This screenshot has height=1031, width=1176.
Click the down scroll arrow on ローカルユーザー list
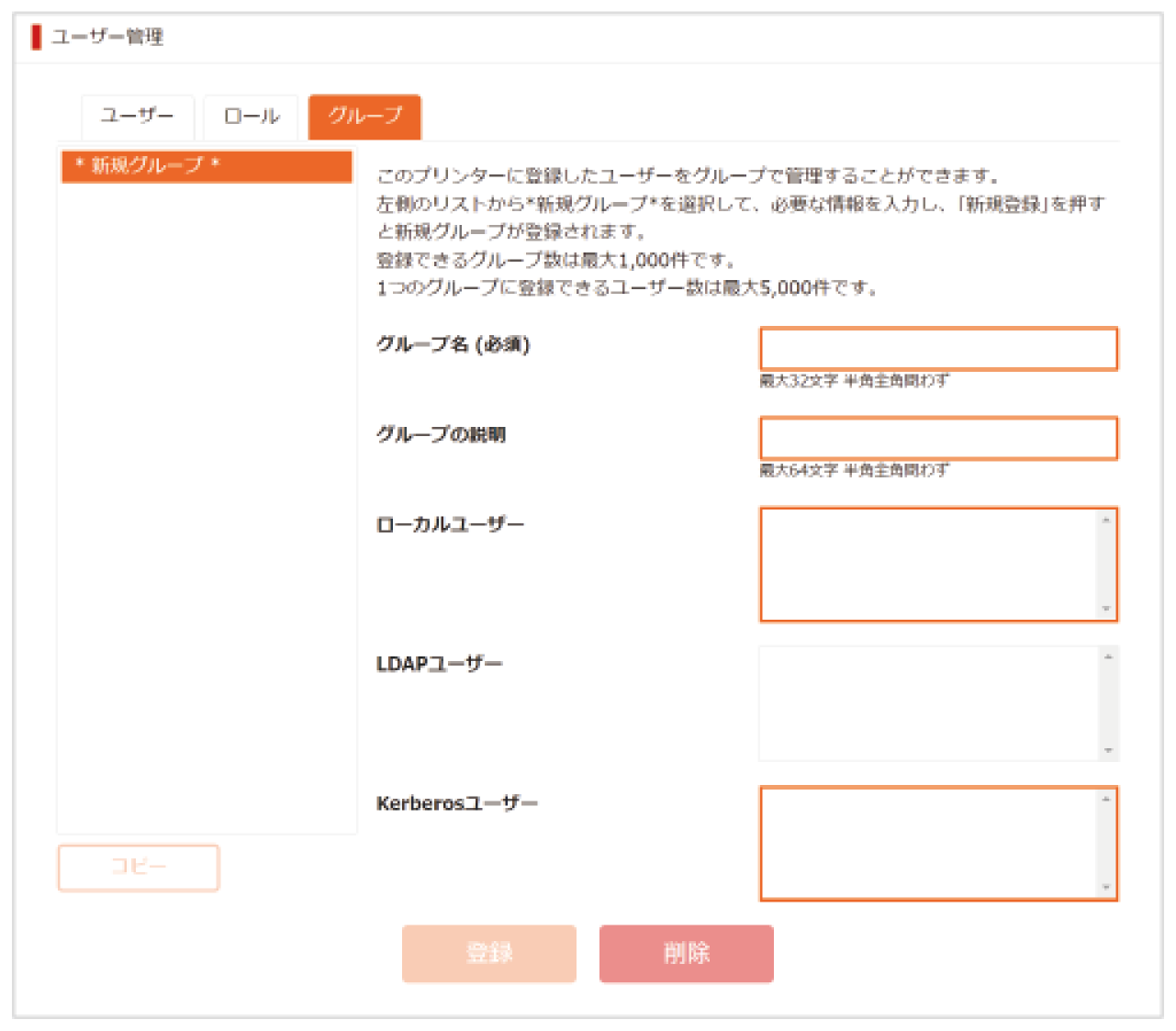[1106, 608]
